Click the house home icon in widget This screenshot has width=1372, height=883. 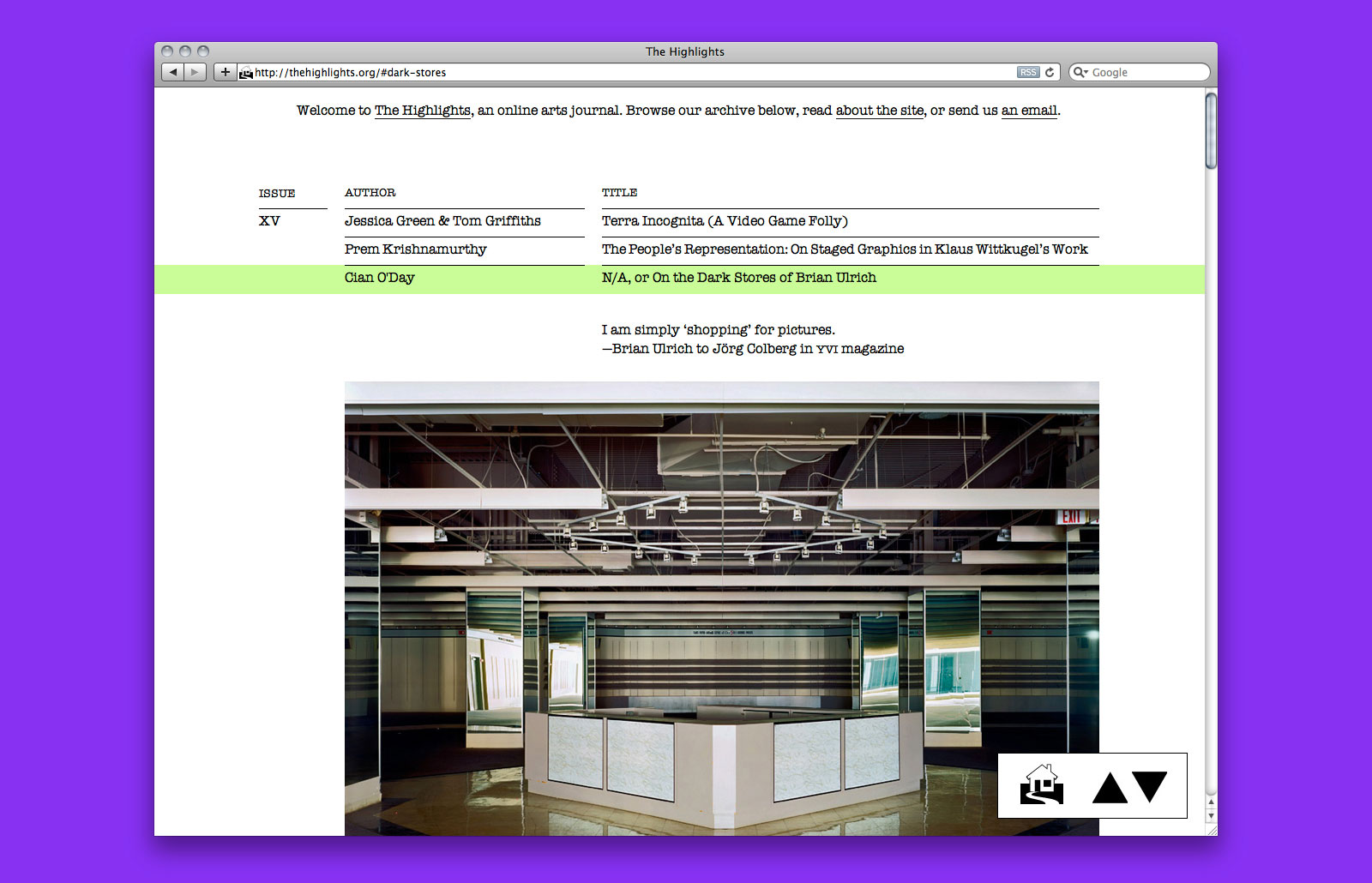tap(1042, 785)
